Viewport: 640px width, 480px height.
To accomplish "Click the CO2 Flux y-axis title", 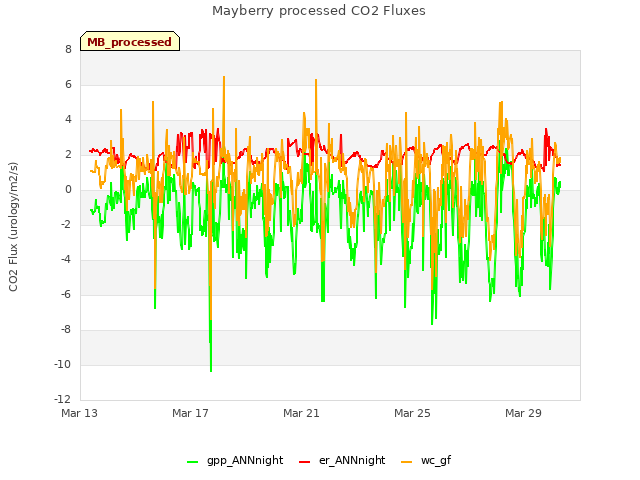I will (x=13, y=227).
